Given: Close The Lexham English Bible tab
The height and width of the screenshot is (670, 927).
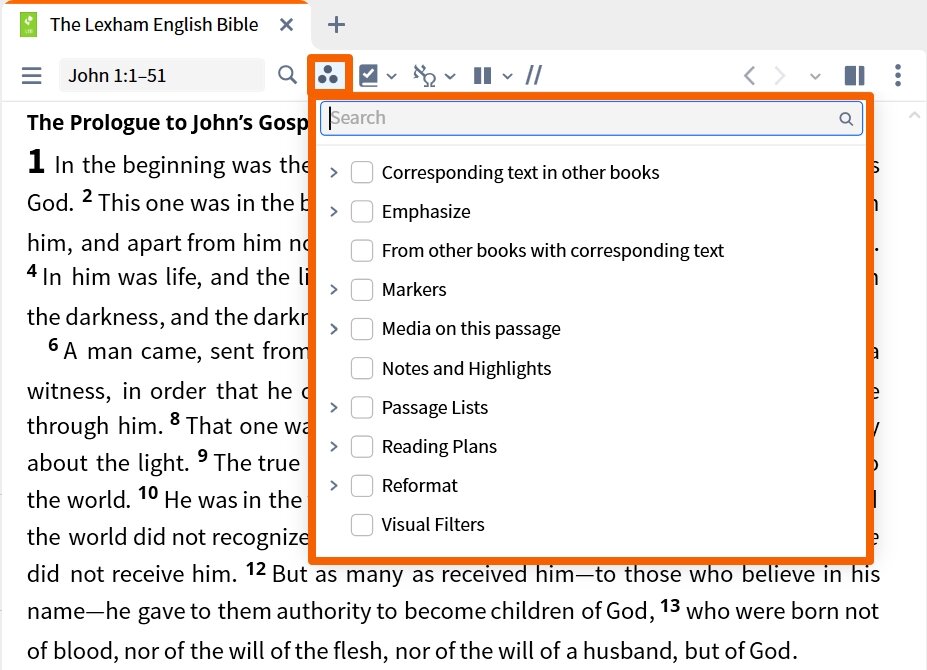Looking at the screenshot, I should tap(286, 25).
